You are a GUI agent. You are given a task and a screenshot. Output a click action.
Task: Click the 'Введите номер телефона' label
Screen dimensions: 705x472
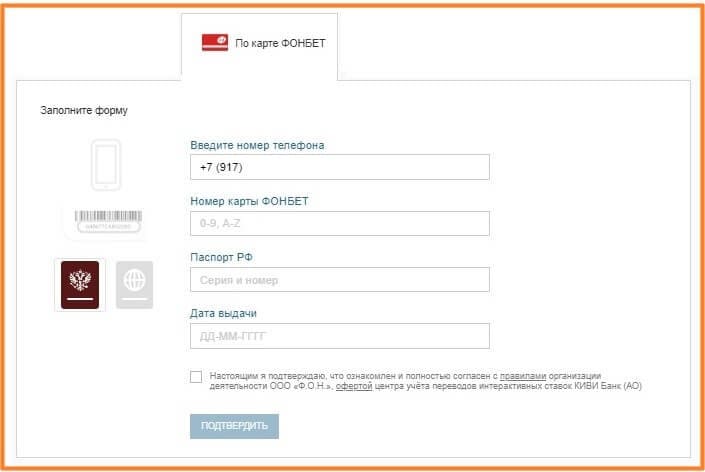coord(257,145)
